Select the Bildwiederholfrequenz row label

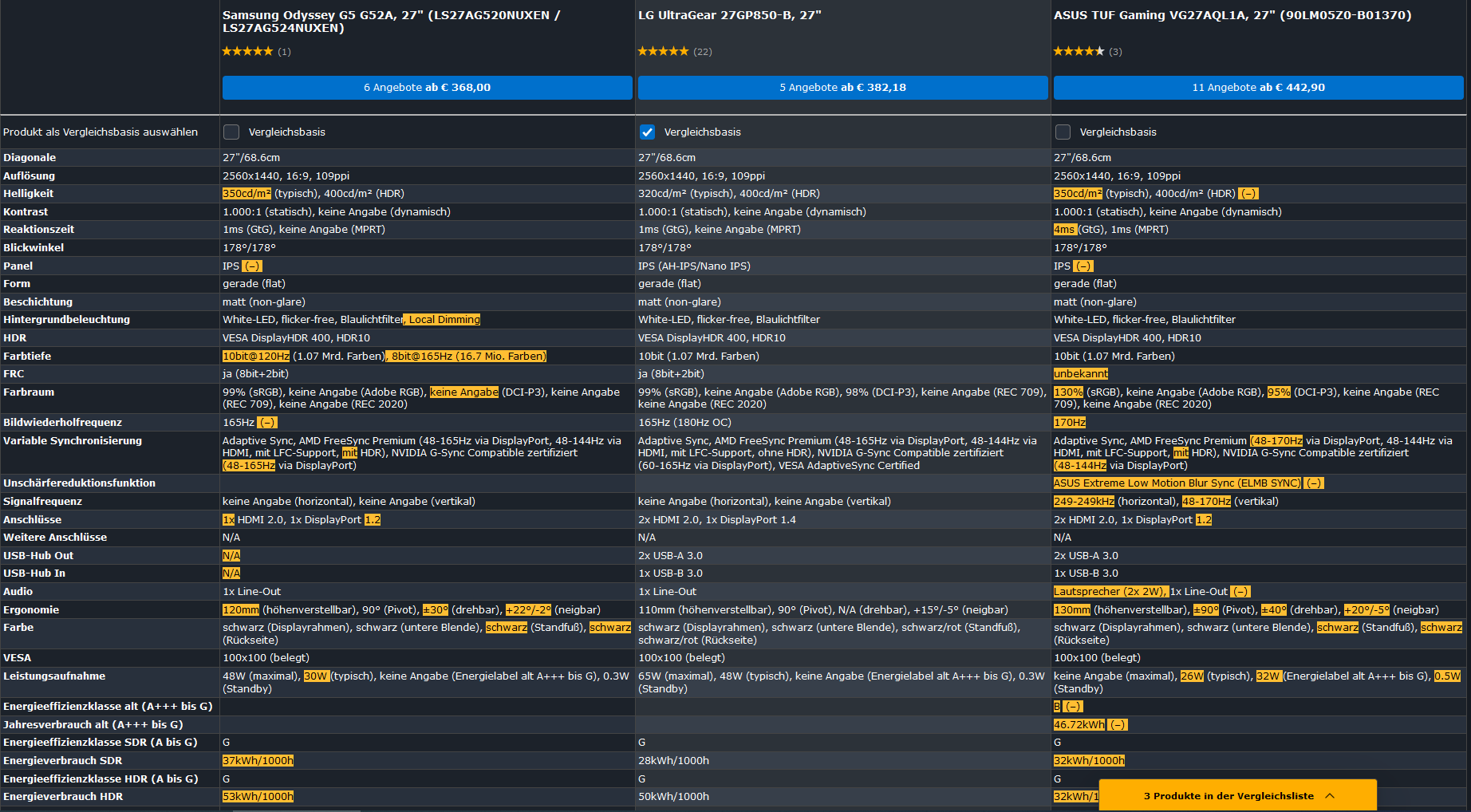[62, 423]
